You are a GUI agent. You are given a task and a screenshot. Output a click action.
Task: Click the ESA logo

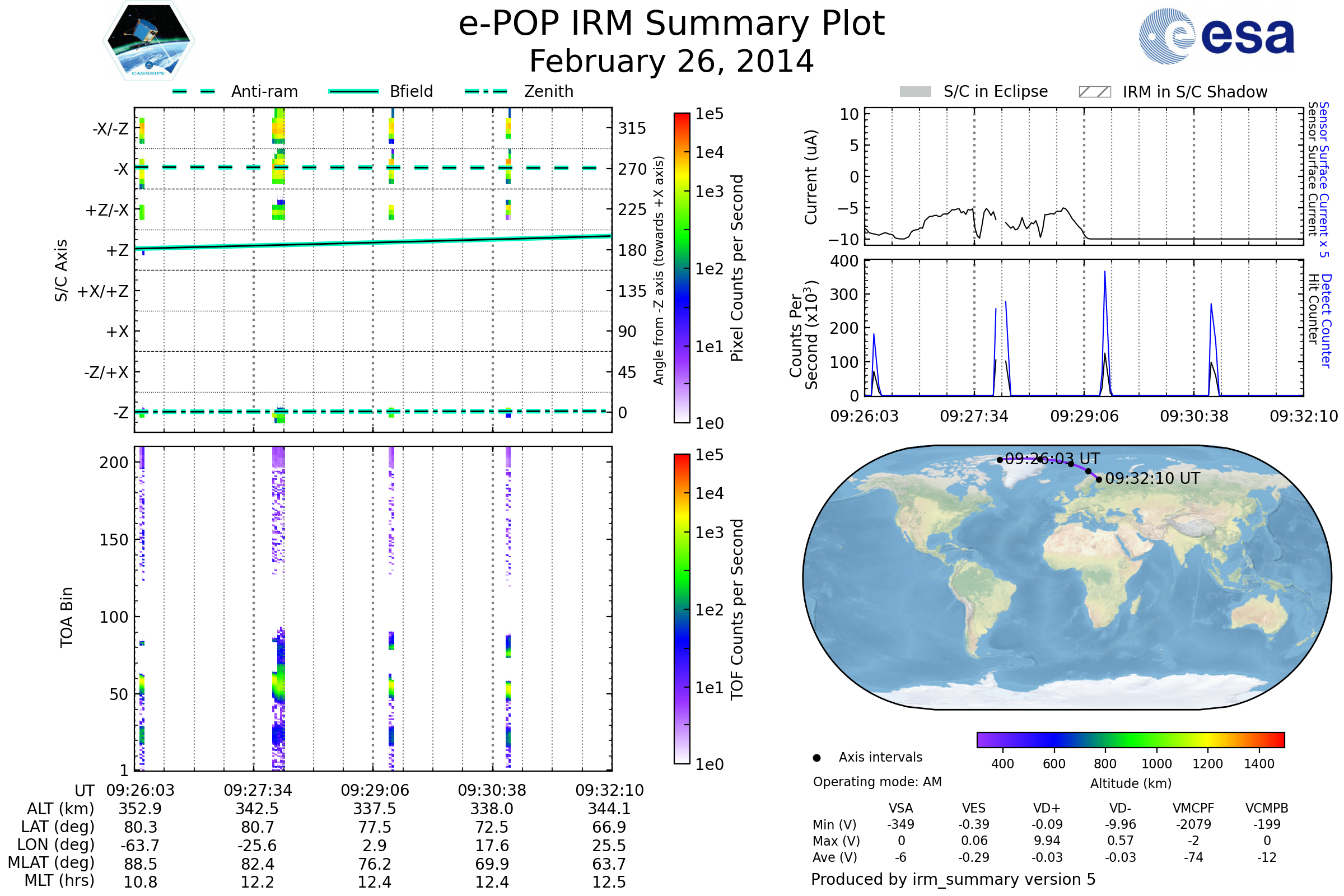click(1216, 36)
